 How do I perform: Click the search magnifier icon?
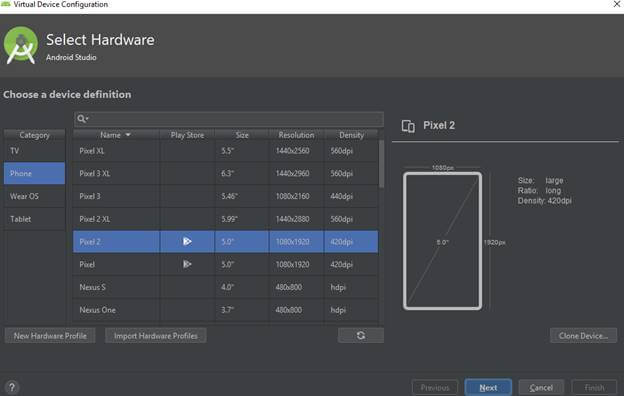click(x=81, y=119)
